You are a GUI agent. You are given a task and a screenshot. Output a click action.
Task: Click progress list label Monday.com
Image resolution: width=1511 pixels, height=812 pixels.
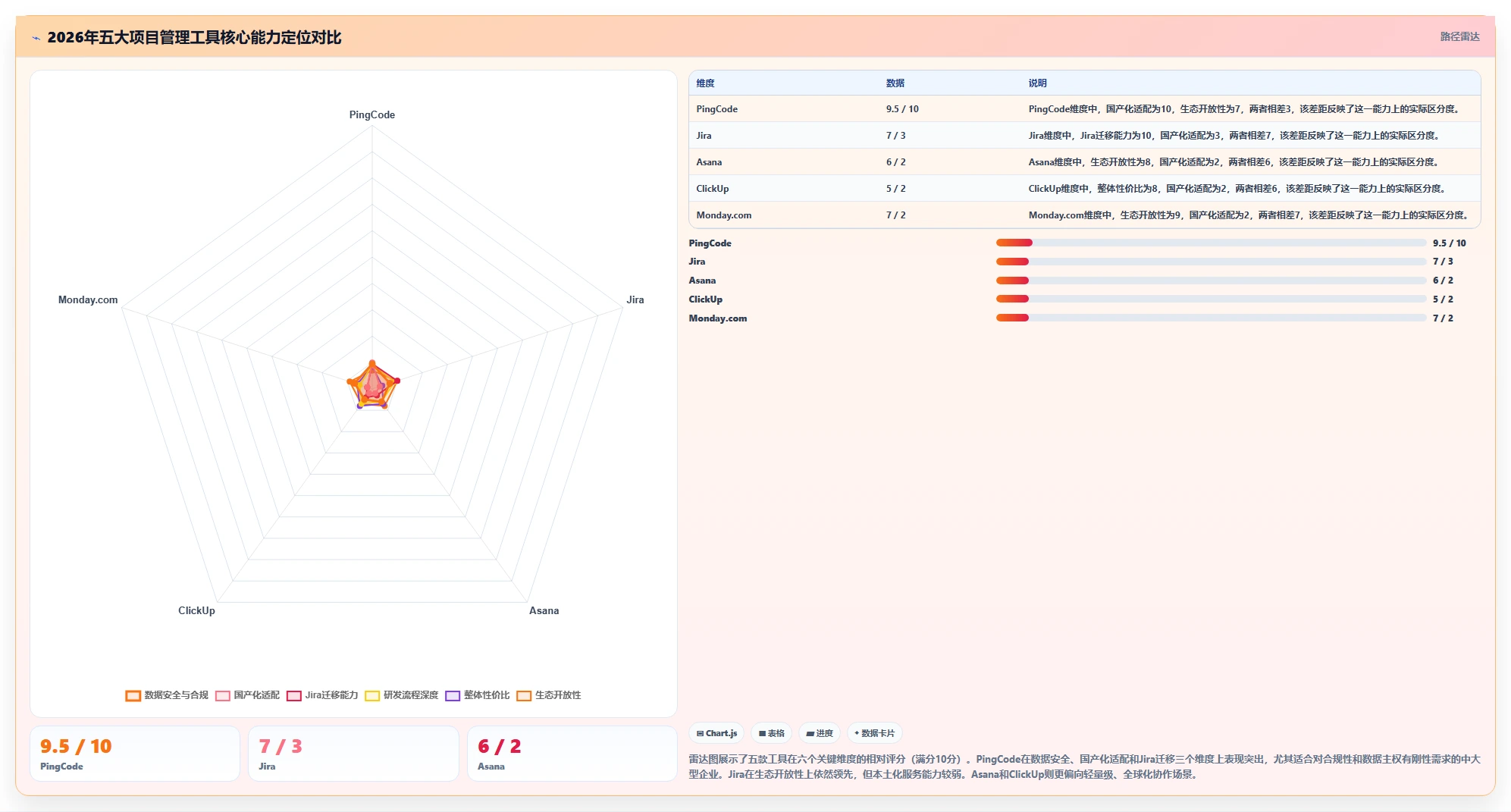click(x=717, y=318)
